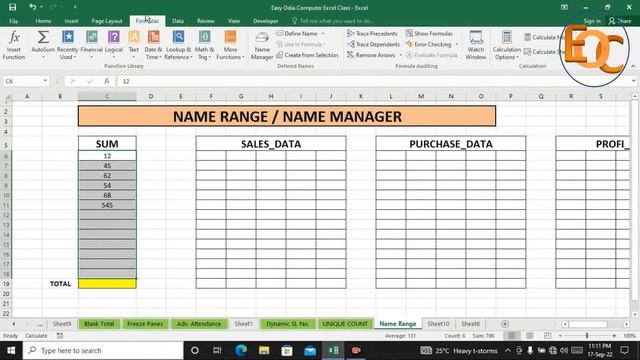The image size is (640, 360).
Task: Click Trace Precedents
Action: (x=372, y=33)
